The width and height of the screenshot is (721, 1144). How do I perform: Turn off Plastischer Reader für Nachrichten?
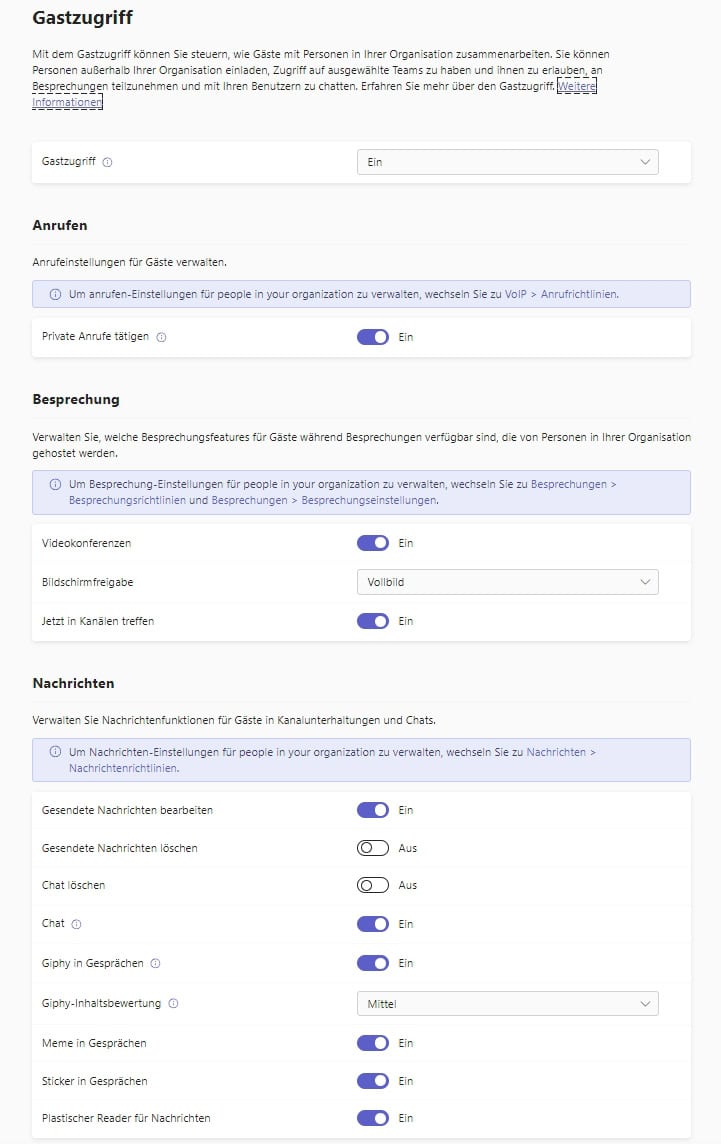pyautogui.click(x=372, y=1118)
